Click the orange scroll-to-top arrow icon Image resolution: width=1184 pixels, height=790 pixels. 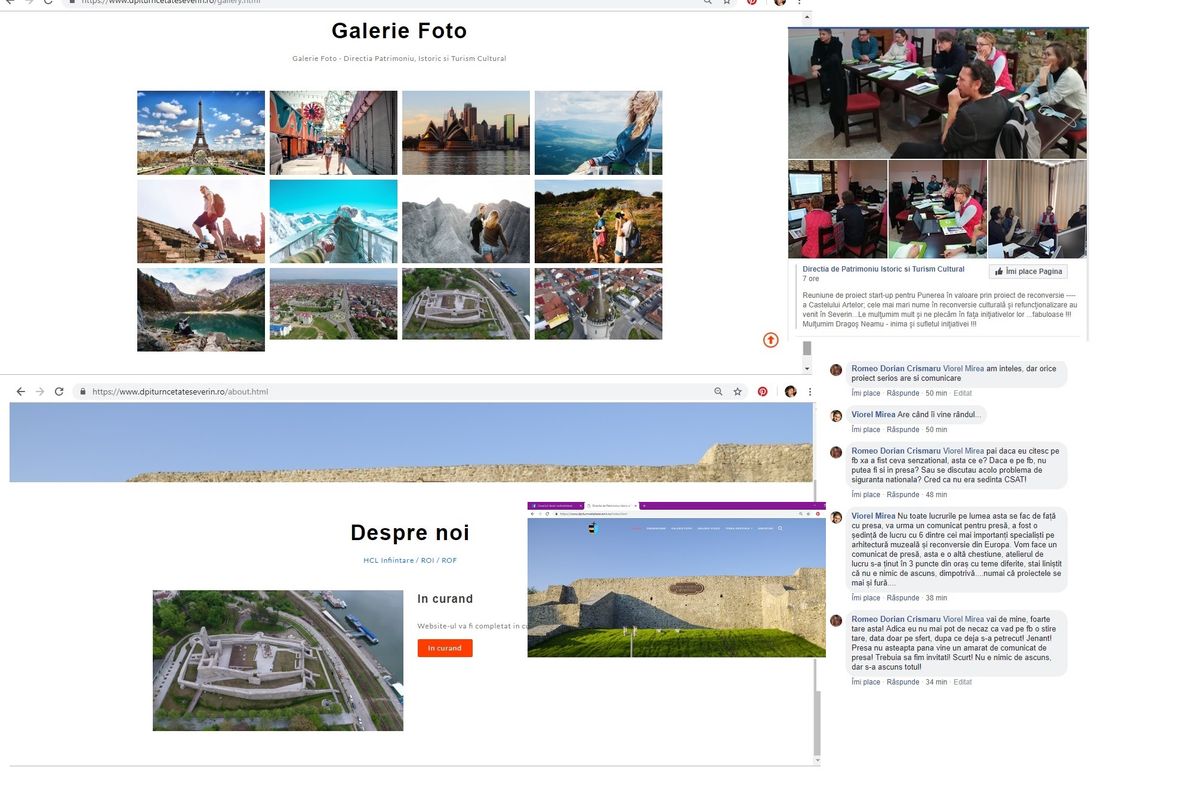770,340
